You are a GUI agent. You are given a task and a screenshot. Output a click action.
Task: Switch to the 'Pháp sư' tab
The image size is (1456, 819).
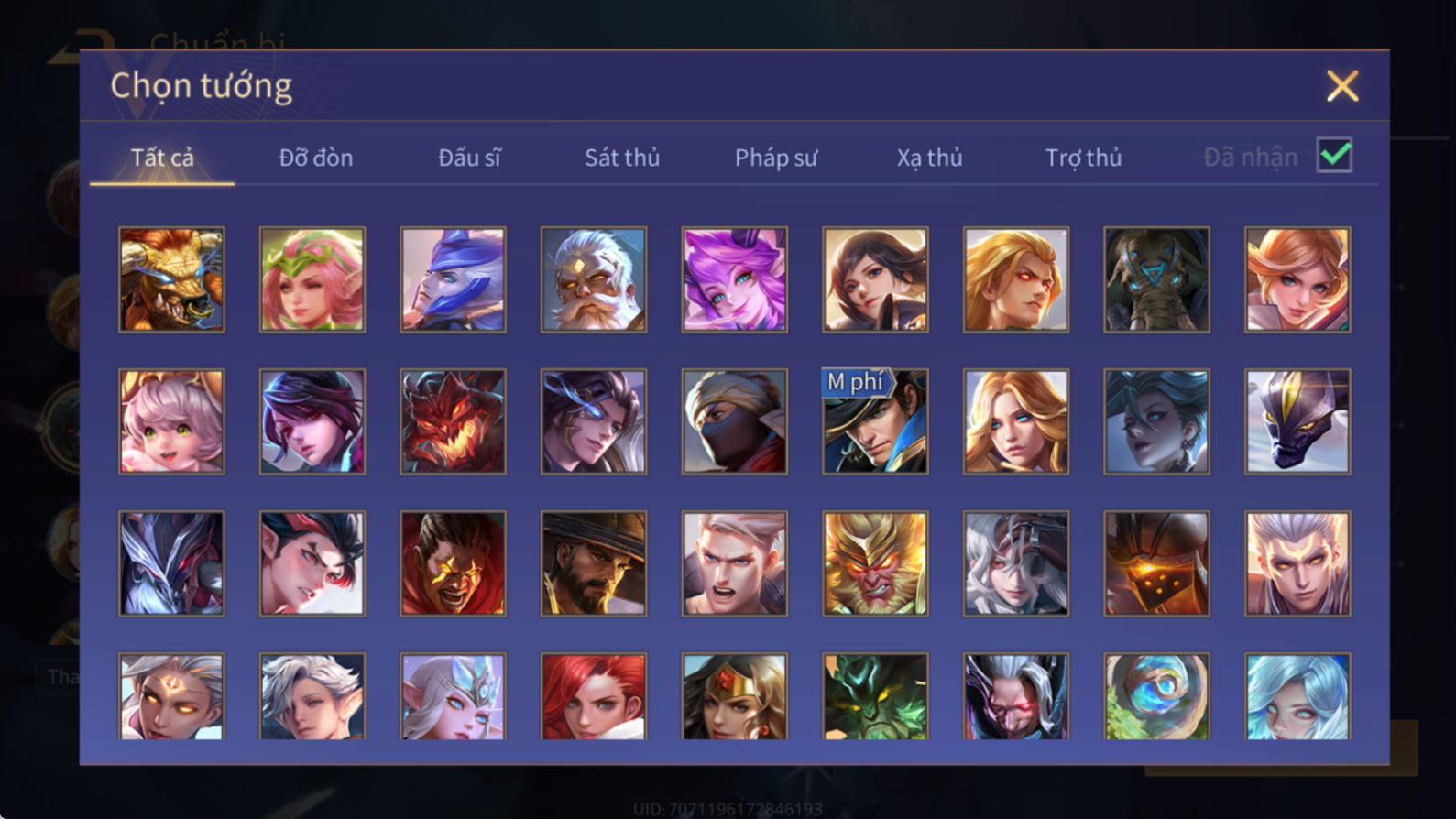[x=776, y=158]
